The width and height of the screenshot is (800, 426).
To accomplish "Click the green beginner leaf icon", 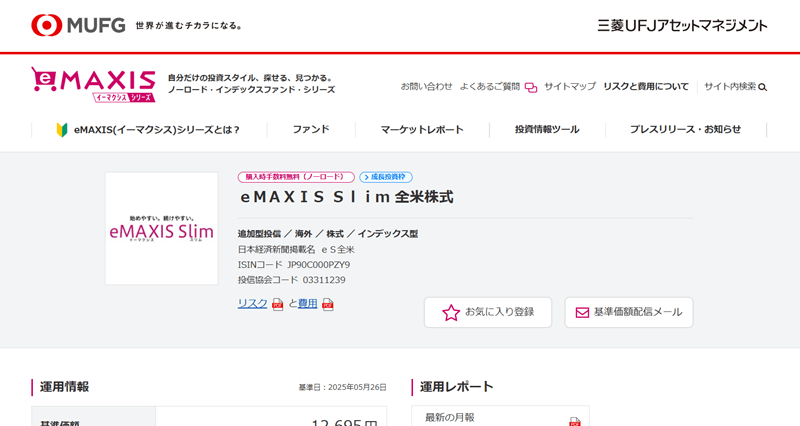I will click(62, 130).
